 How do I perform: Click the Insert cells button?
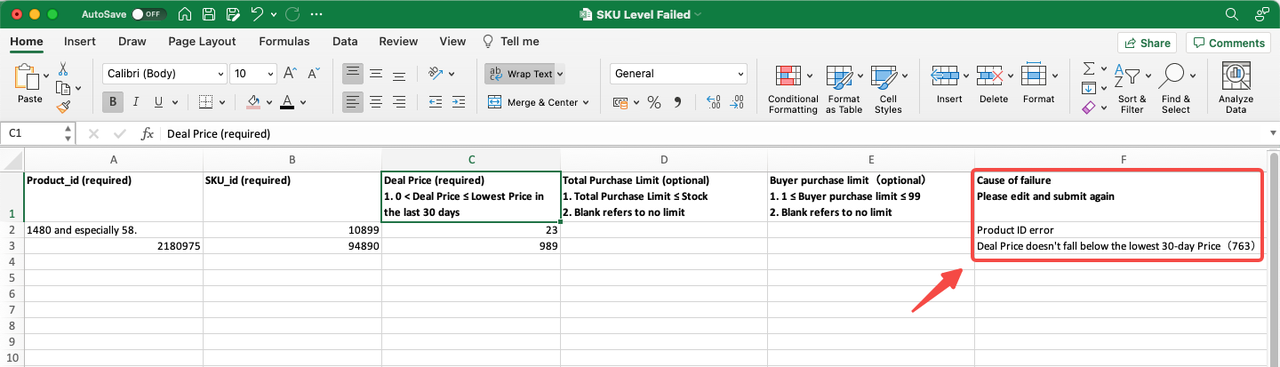pos(949,84)
